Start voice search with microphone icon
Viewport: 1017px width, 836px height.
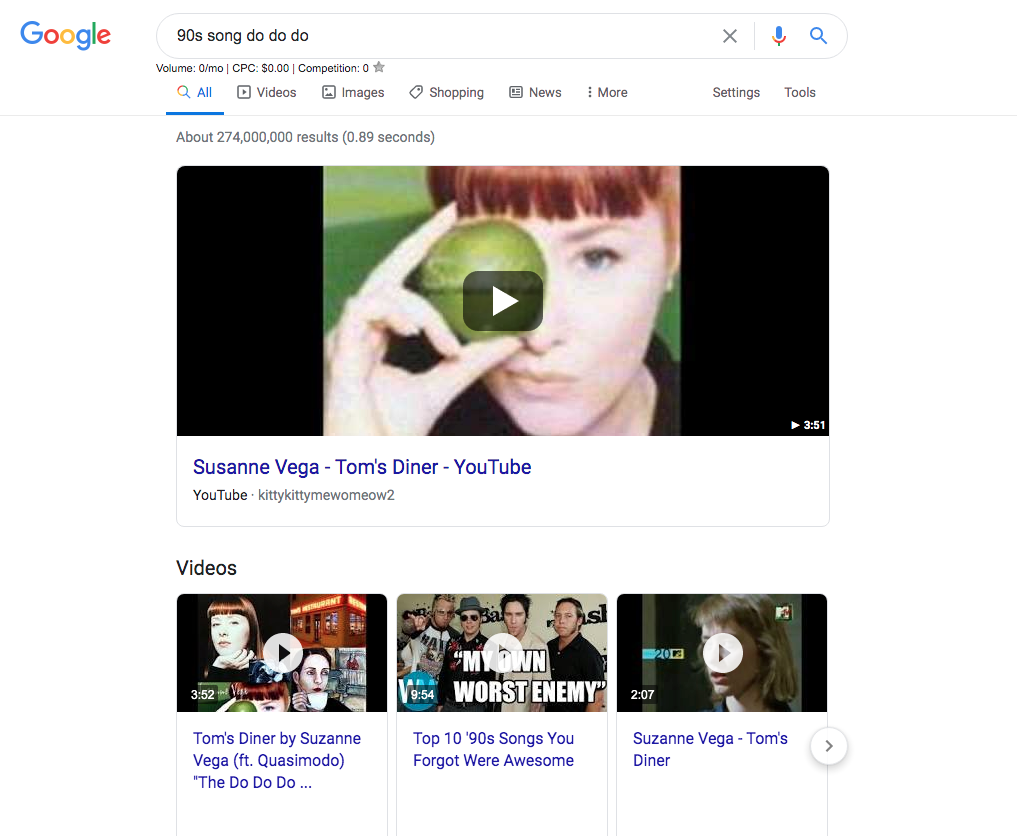pyautogui.click(x=779, y=36)
